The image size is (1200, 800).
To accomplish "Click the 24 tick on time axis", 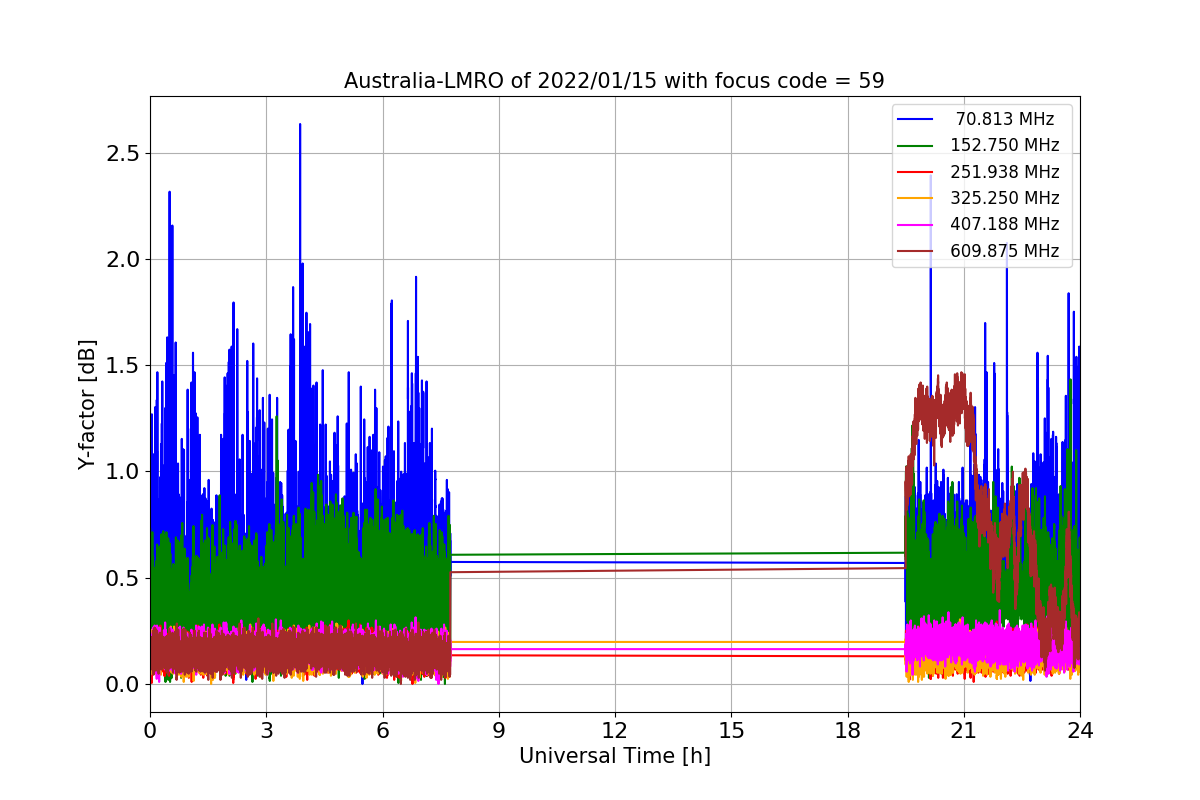I will 1080,731.
